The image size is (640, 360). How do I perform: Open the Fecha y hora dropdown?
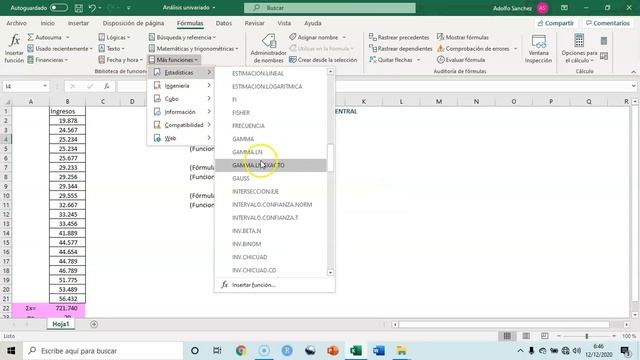(x=120, y=60)
